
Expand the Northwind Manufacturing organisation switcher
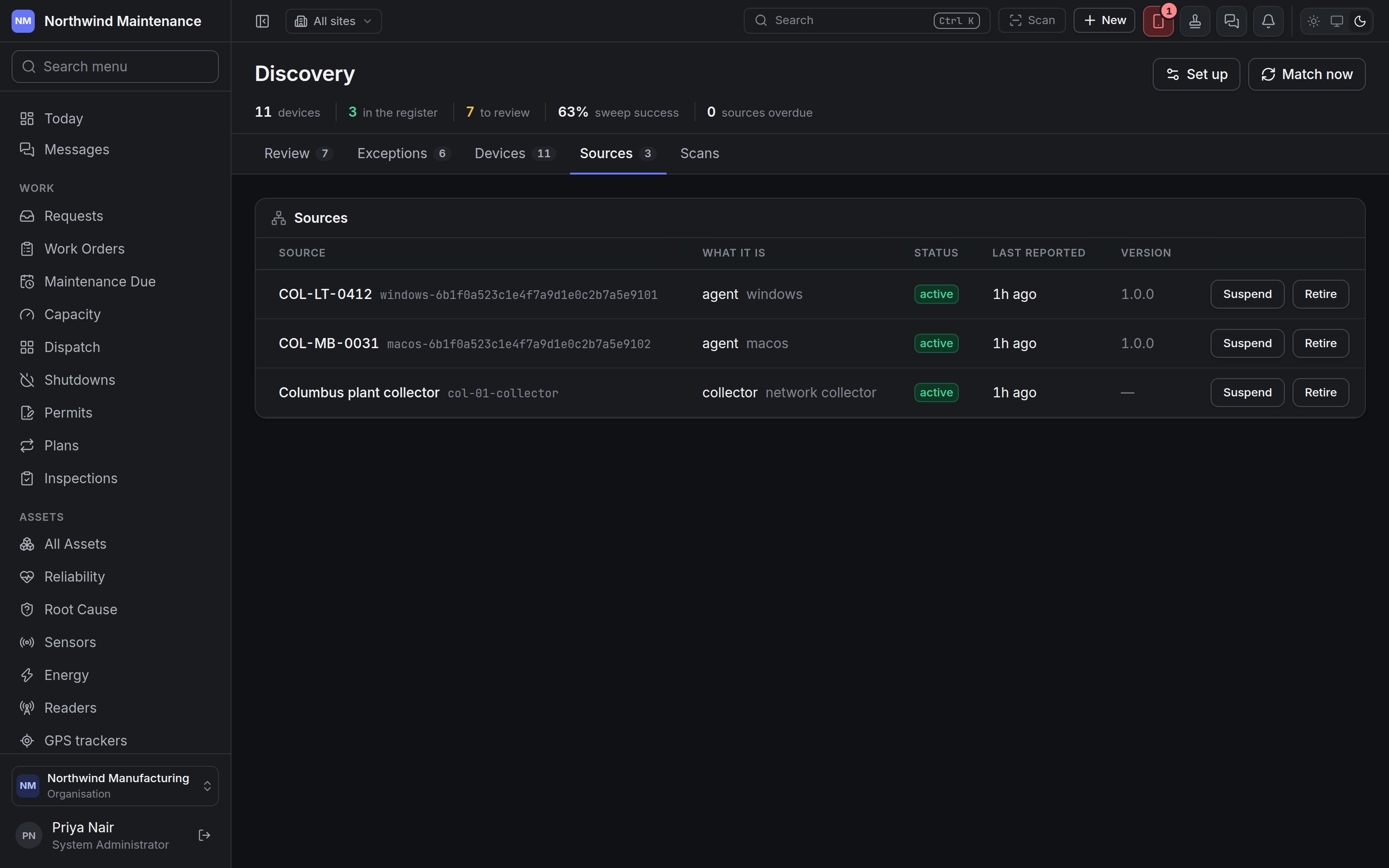[115, 786]
